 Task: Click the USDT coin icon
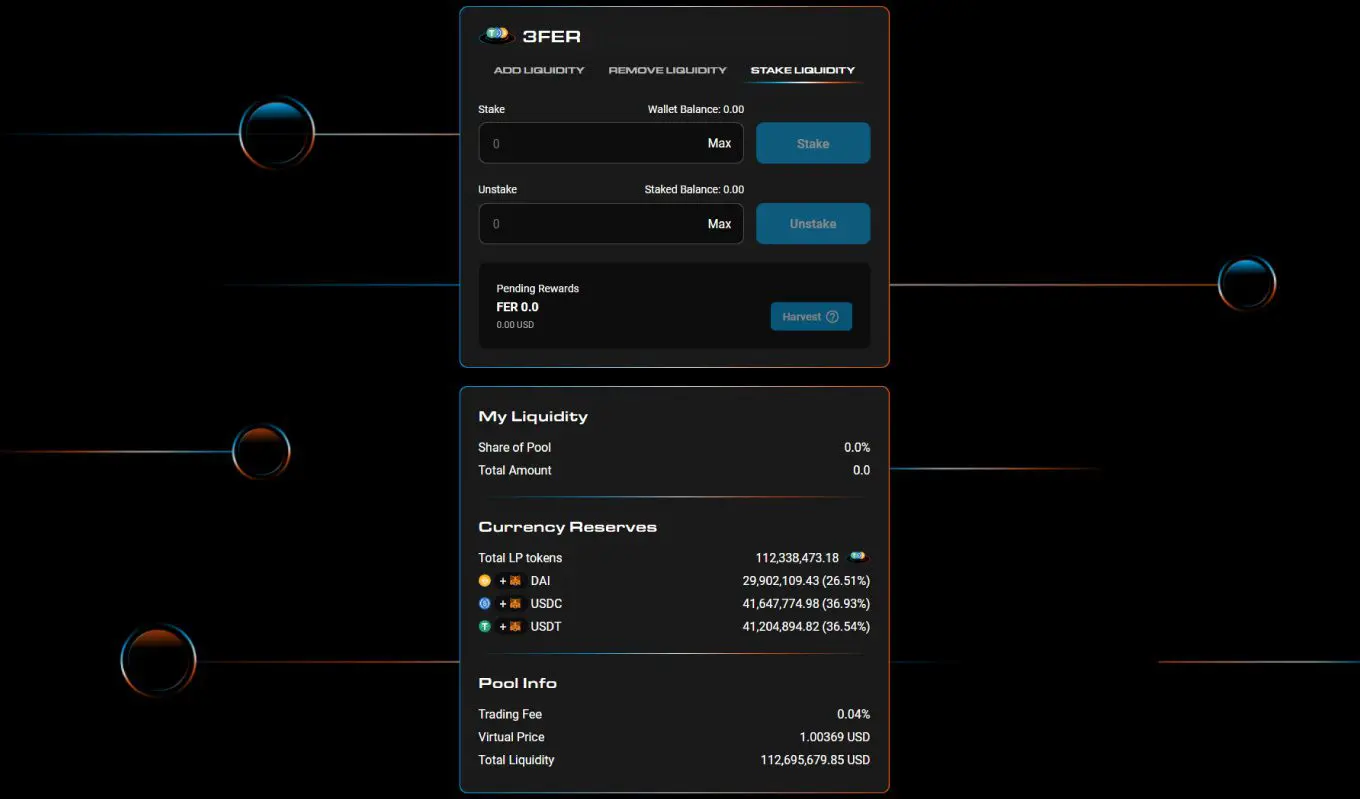[x=485, y=627]
